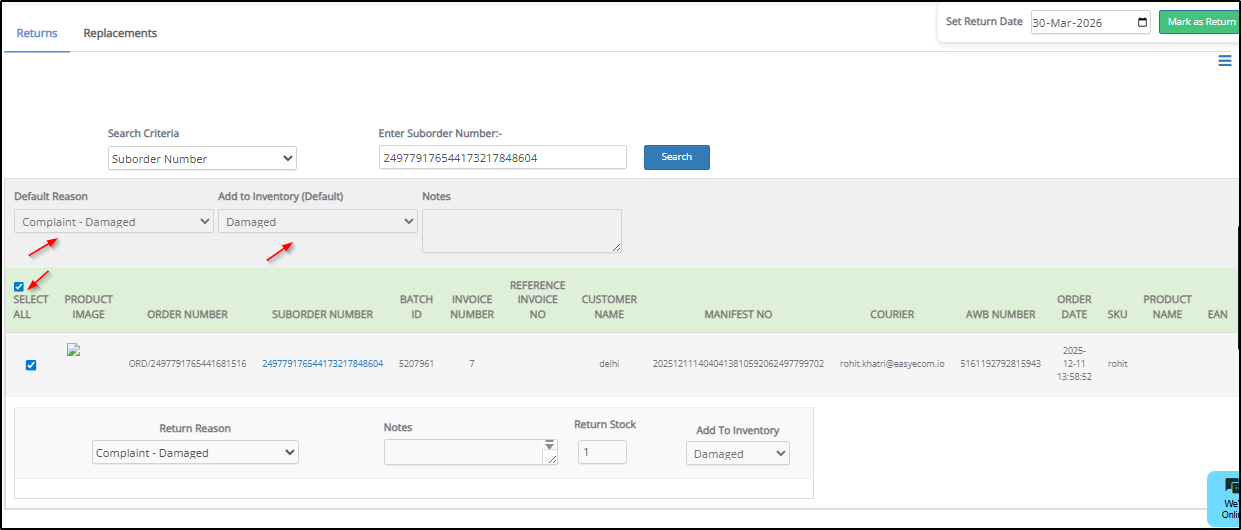Open the row's Add To Inventory dropdown

pyautogui.click(x=737, y=454)
